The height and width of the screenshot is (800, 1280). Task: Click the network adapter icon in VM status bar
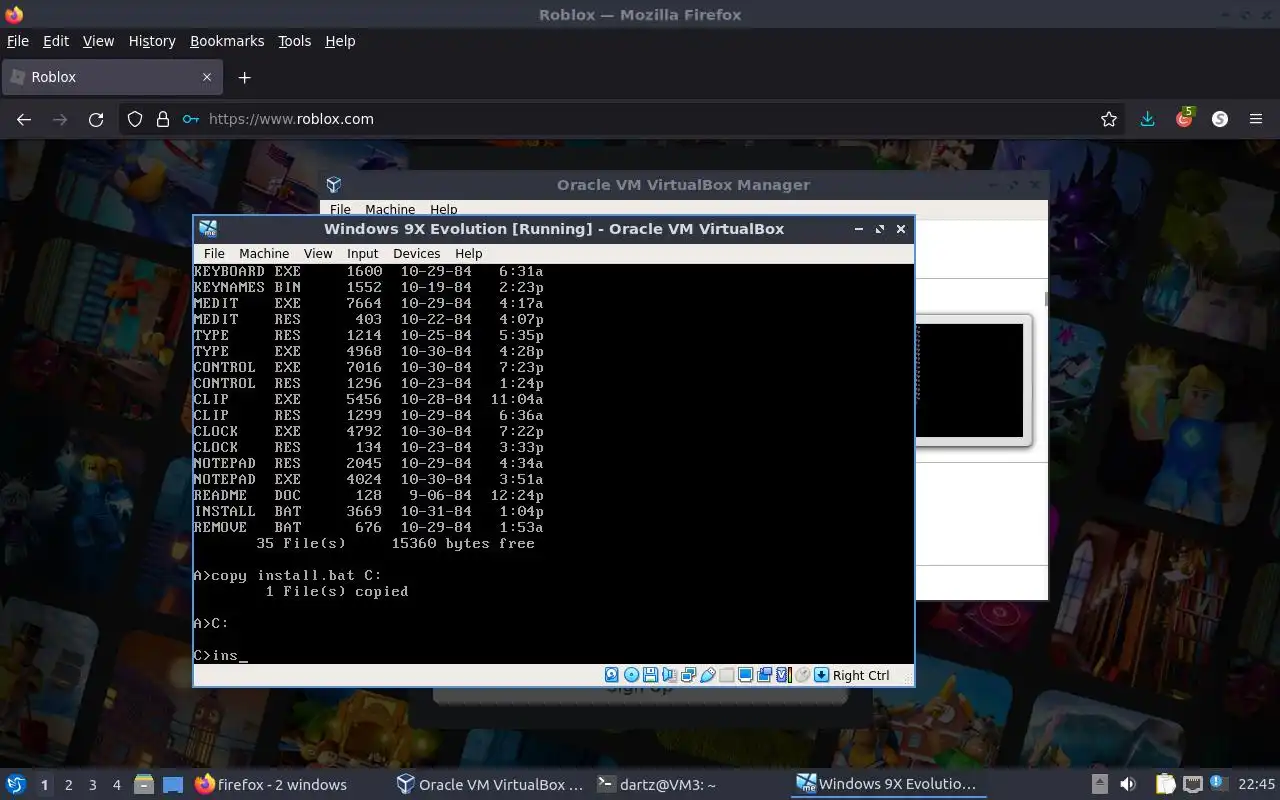coord(688,675)
